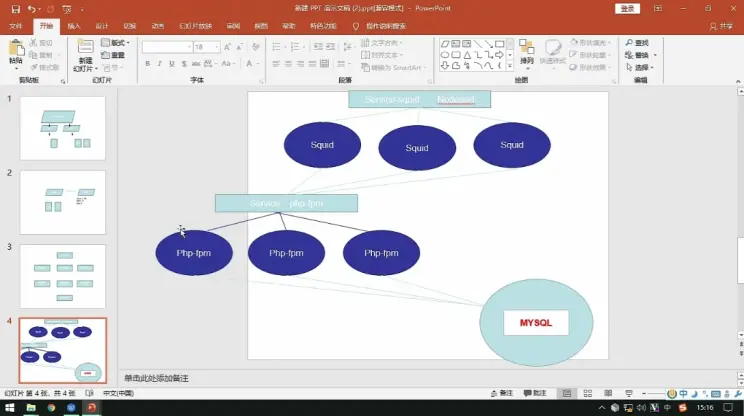
Task: Toggle Notes 备注 pane in status bar
Action: 502,393
